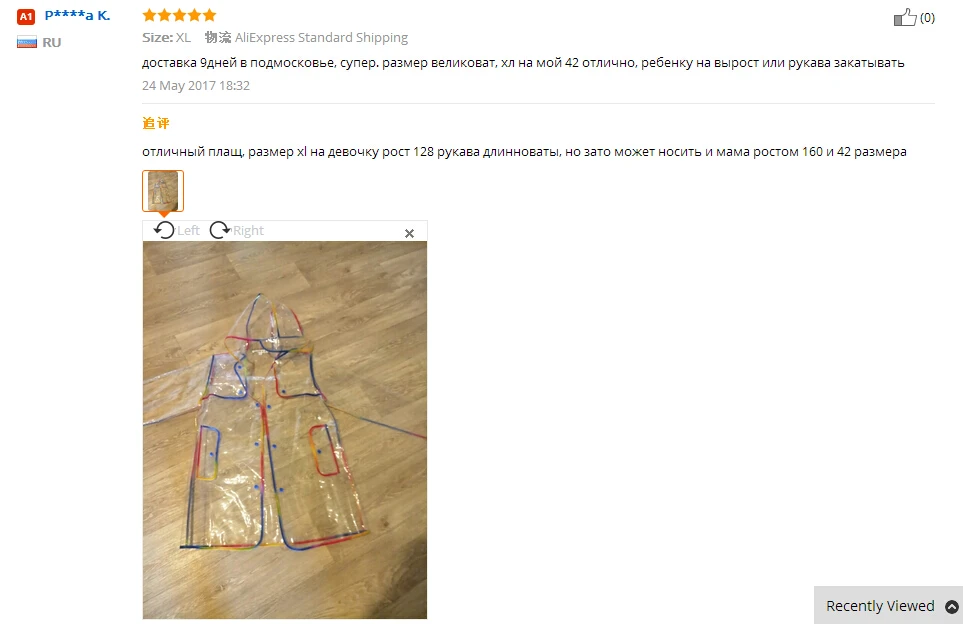Click the rotate right arrow icon

point(220,230)
